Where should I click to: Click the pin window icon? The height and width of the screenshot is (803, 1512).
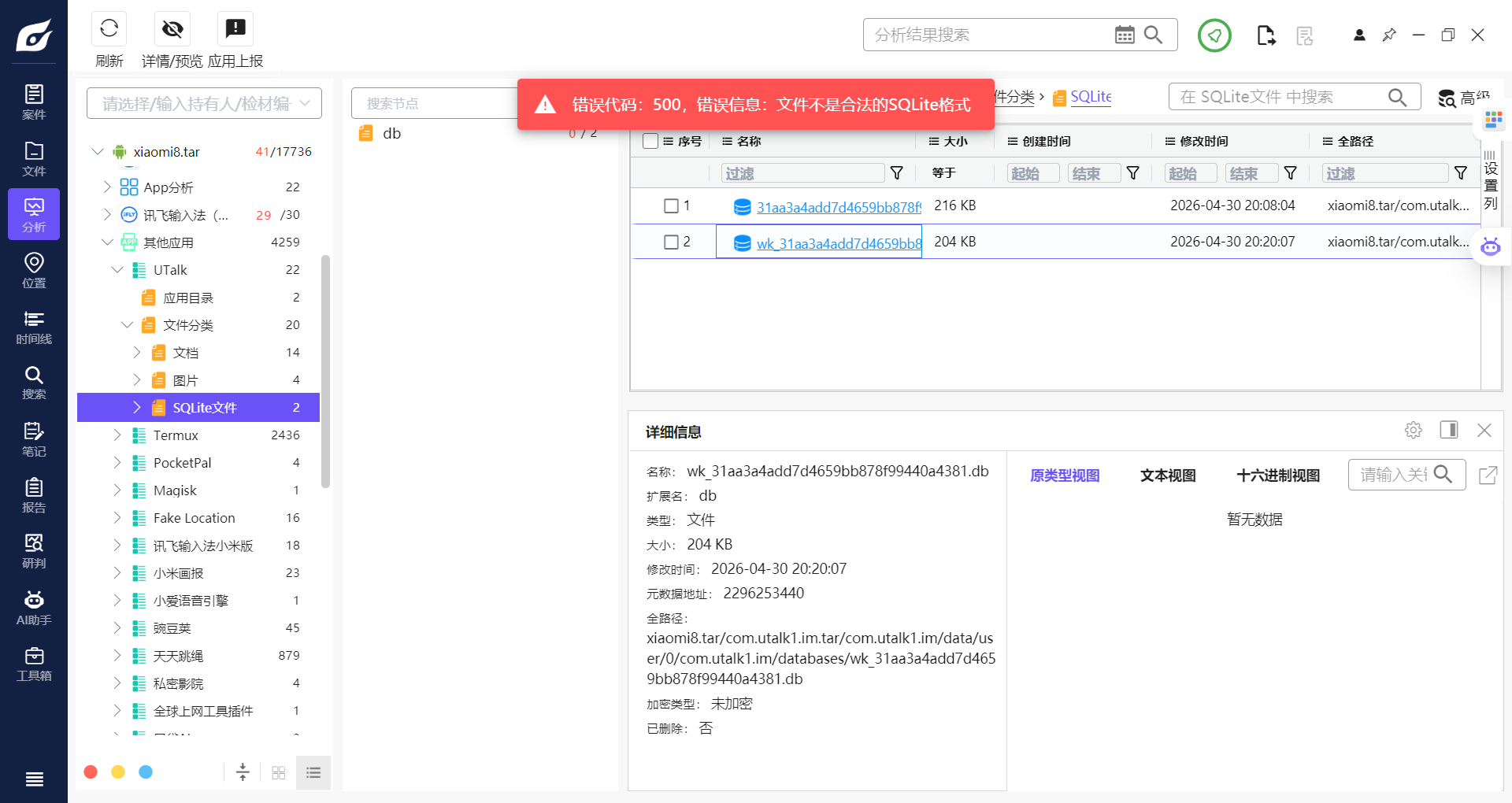coord(1389,35)
